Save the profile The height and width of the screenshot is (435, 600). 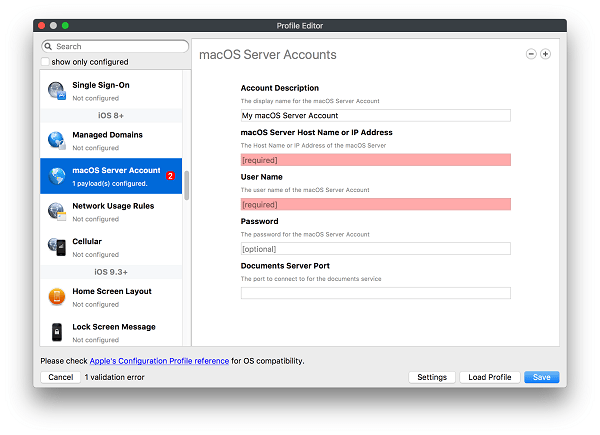click(x=541, y=377)
